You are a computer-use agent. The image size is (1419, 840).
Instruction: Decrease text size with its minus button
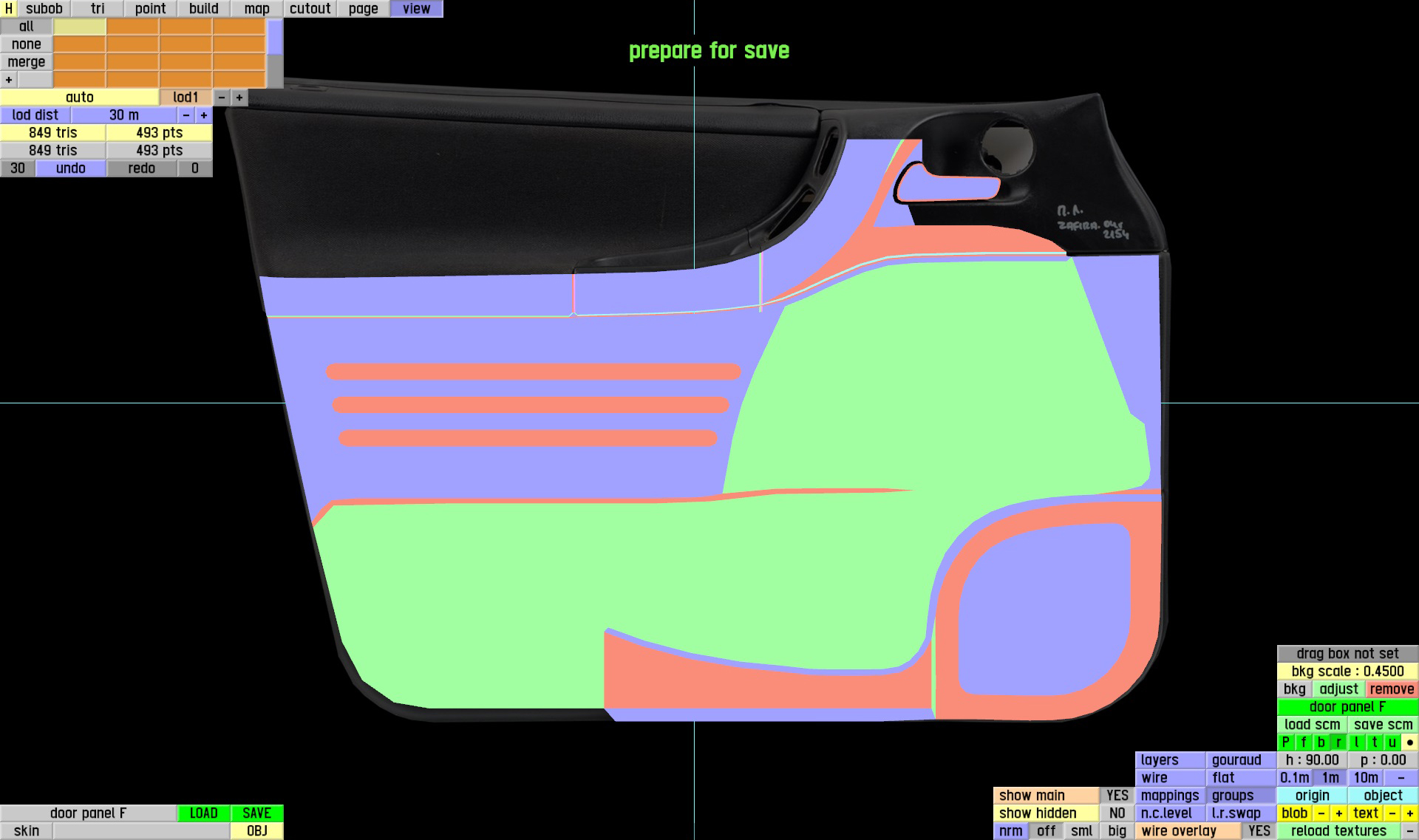click(1392, 813)
